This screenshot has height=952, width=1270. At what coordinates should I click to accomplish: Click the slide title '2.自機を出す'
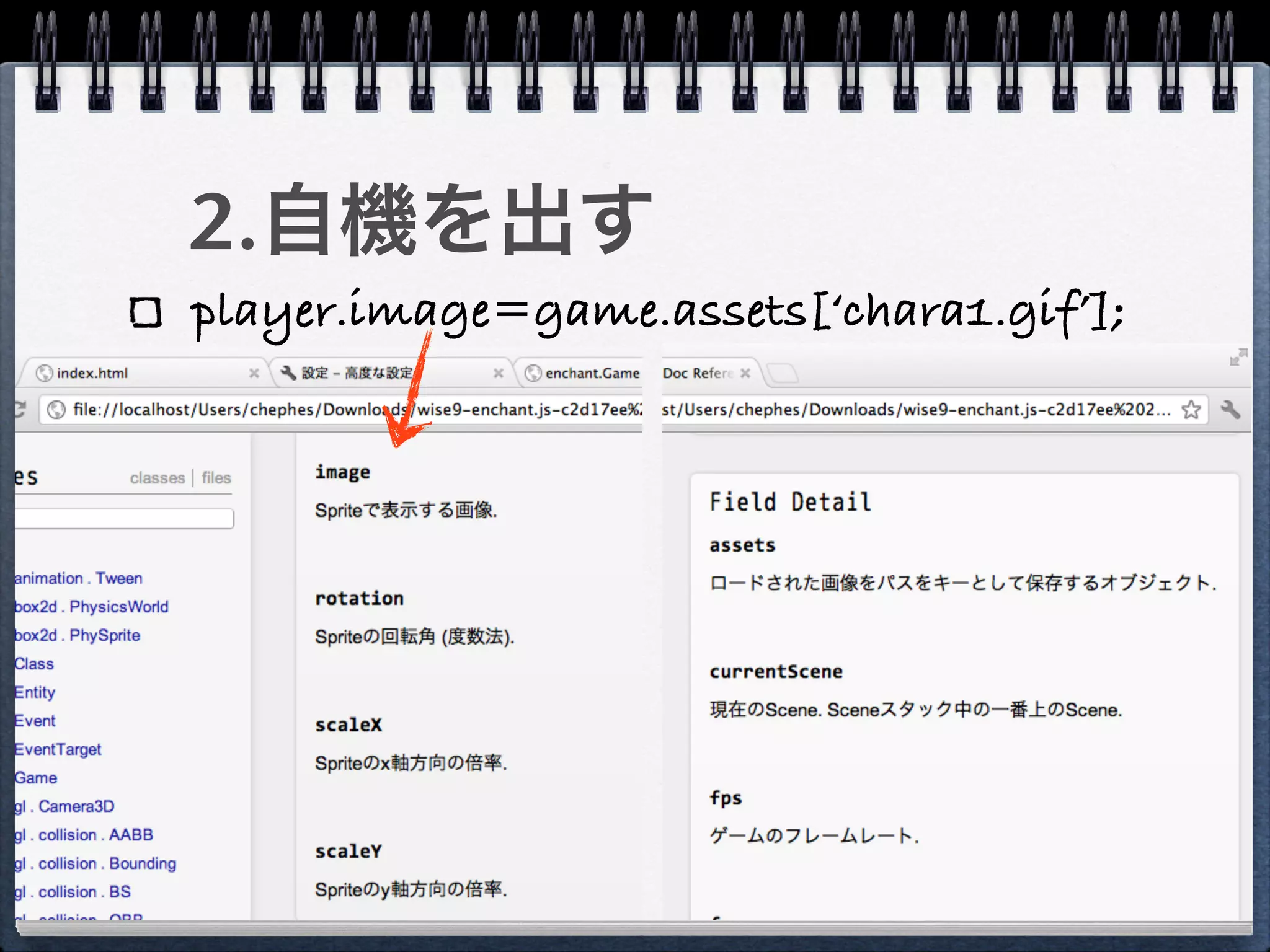click(x=422, y=220)
